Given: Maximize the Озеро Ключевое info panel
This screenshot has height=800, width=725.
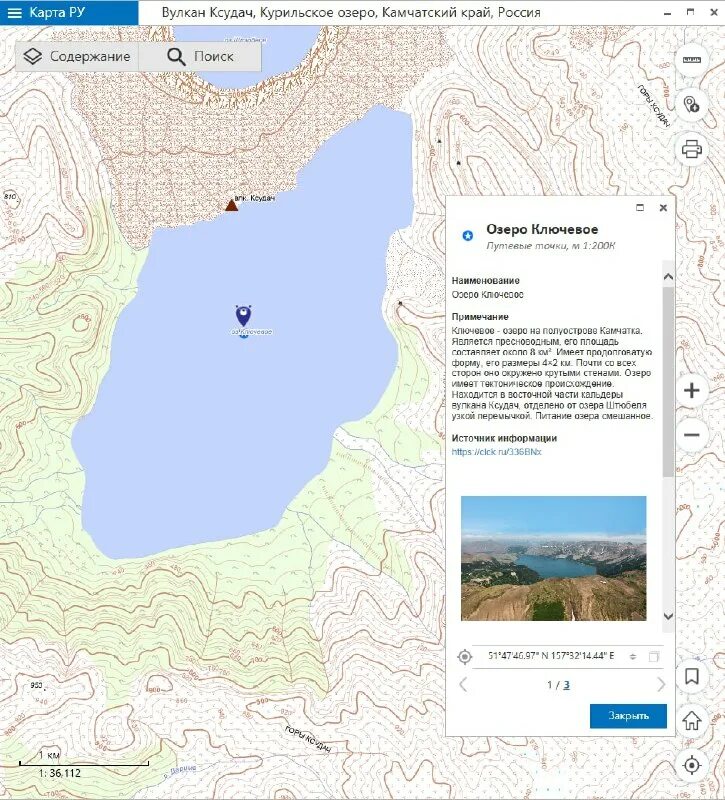Looking at the screenshot, I should click(x=640, y=208).
